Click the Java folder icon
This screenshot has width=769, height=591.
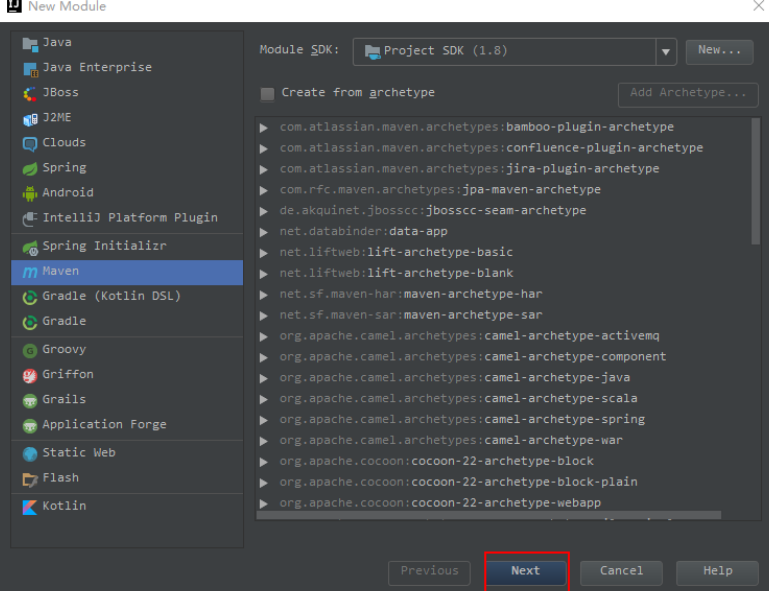[30, 44]
